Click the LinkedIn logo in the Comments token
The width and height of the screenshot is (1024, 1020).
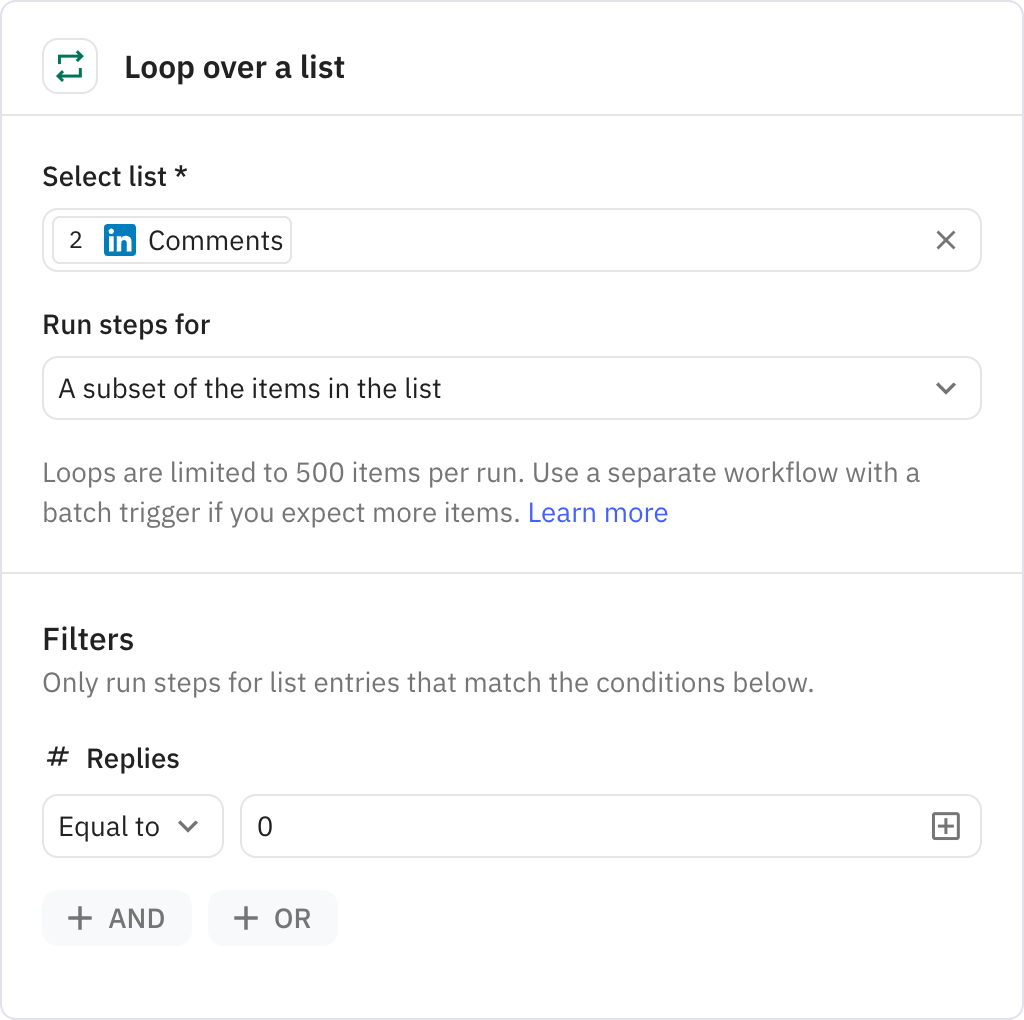120,240
